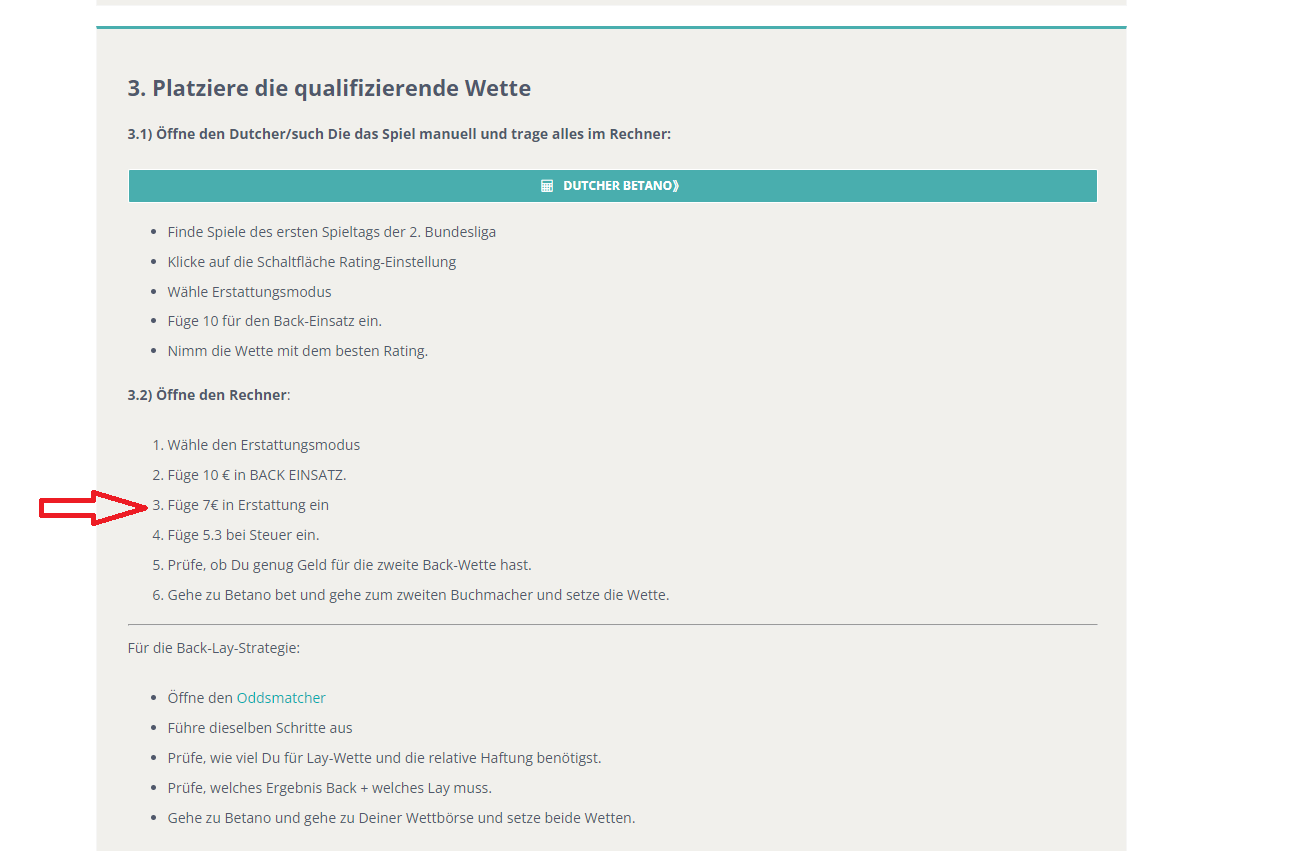The height and width of the screenshot is (851, 1304).
Task: Click text 'Nimm die Wette mit dem besten Rating.'
Action: [x=298, y=351]
